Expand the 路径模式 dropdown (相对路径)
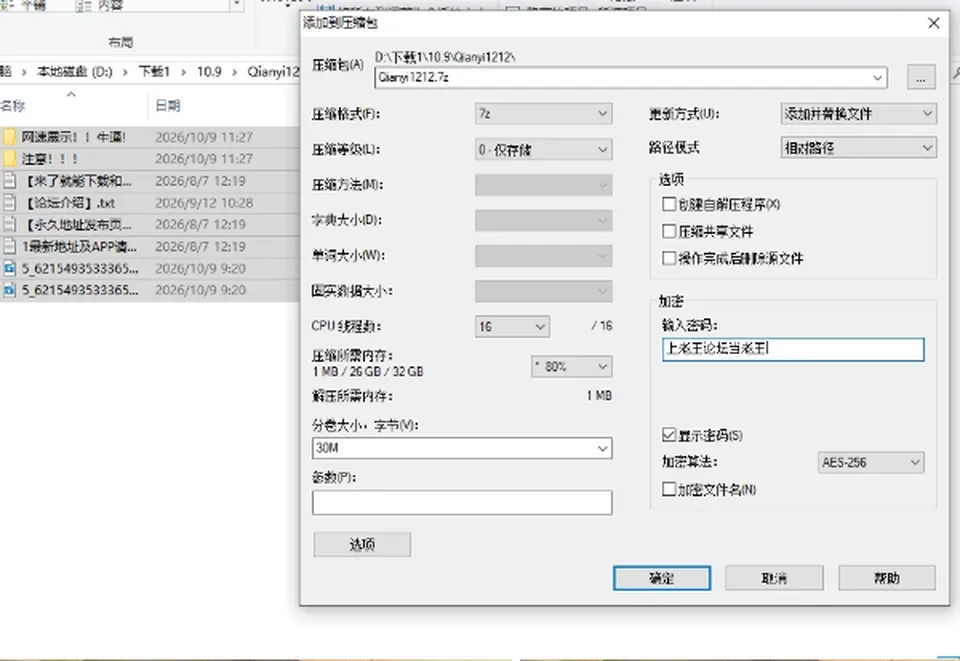Image resolution: width=960 pixels, height=661 pixels. 858,148
